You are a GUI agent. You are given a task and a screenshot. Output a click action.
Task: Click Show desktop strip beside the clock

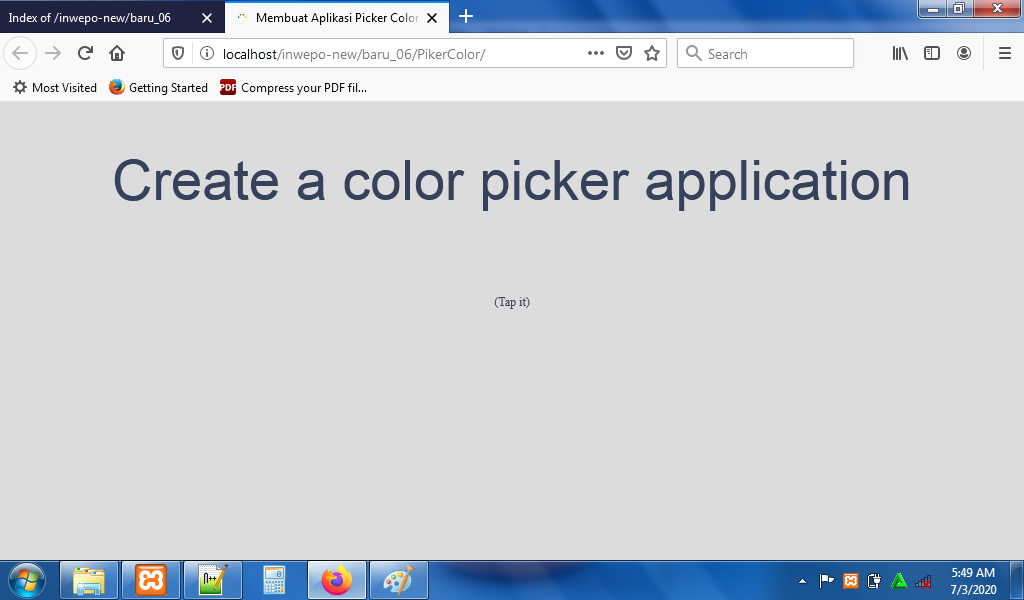click(x=1017, y=580)
